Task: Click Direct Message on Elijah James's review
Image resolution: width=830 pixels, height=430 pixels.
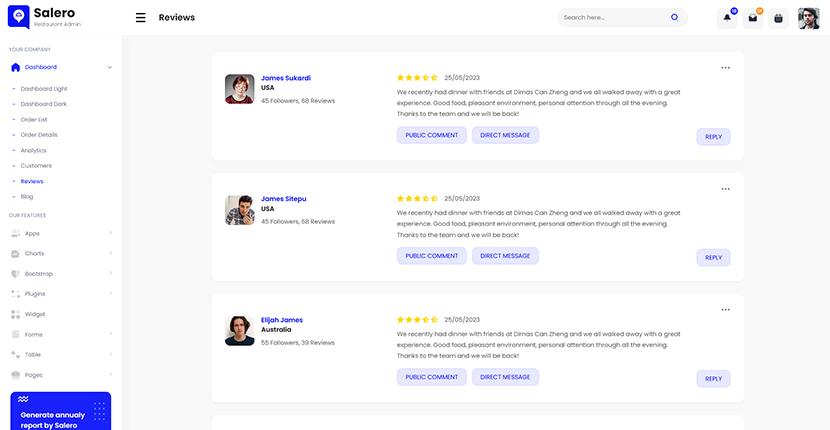Action: pyautogui.click(x=505, y=377)
